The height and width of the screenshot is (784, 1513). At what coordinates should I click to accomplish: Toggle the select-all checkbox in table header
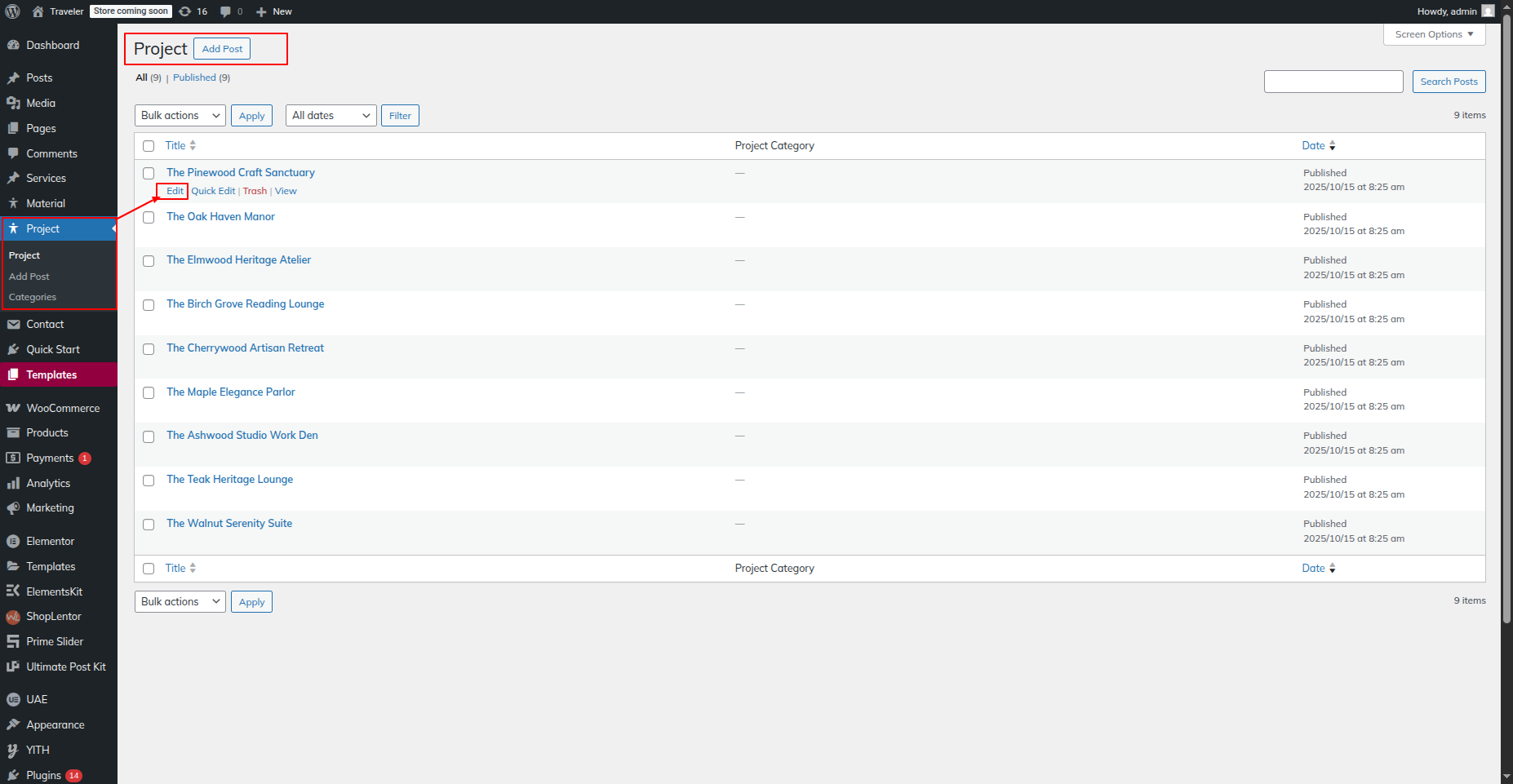coord(149,146)
